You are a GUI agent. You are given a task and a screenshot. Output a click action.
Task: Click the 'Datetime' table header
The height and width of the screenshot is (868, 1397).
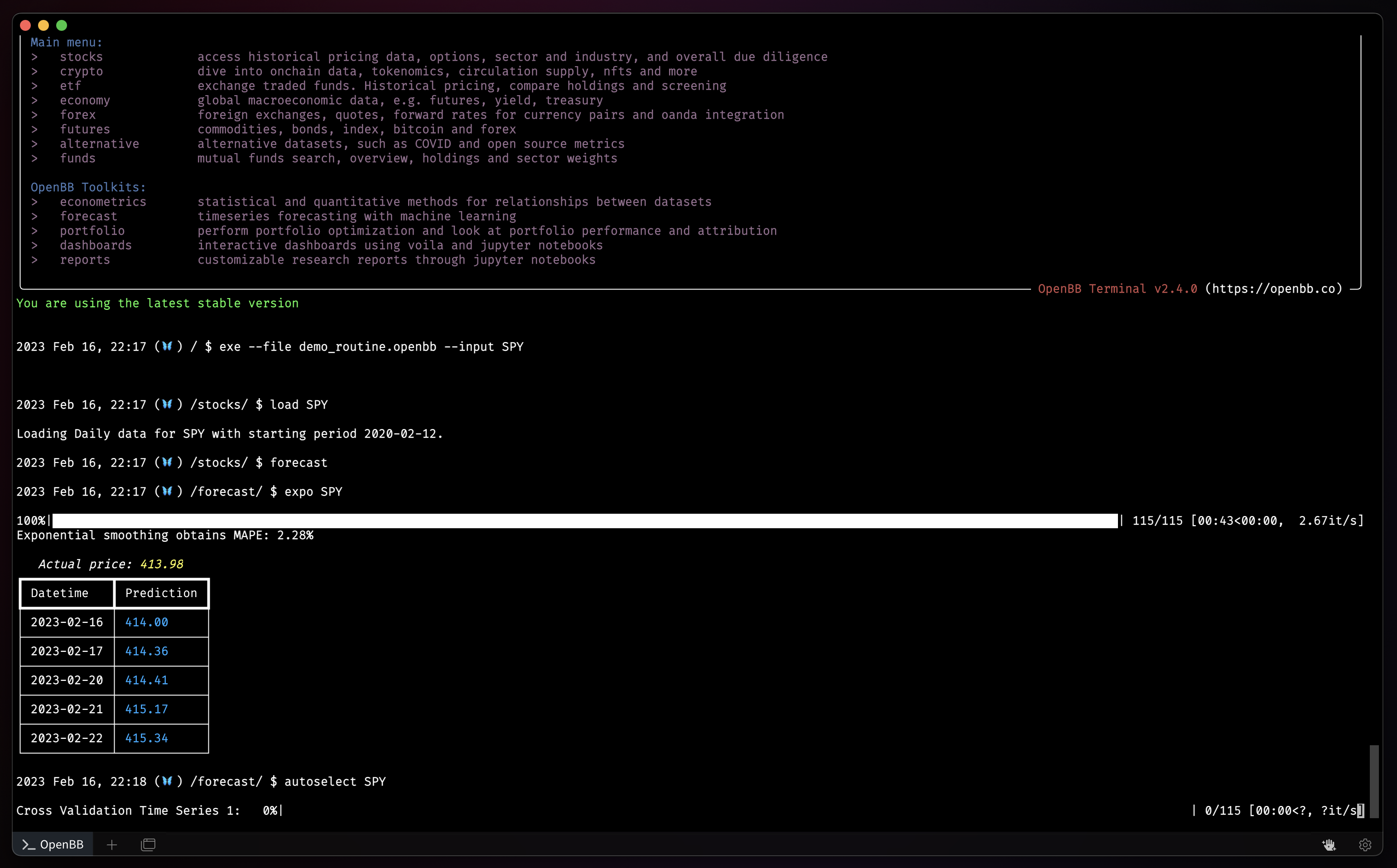[x=60, y=593]
